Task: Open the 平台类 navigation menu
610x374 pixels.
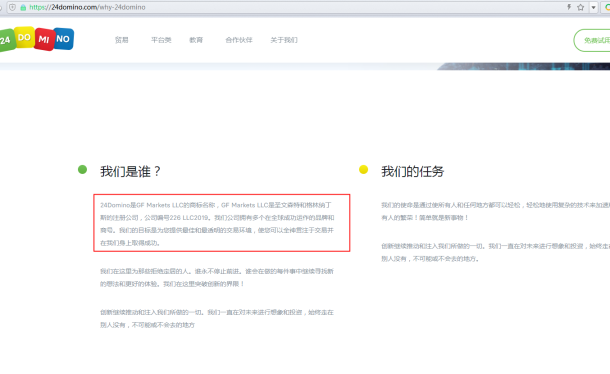Action: (161, 40)
